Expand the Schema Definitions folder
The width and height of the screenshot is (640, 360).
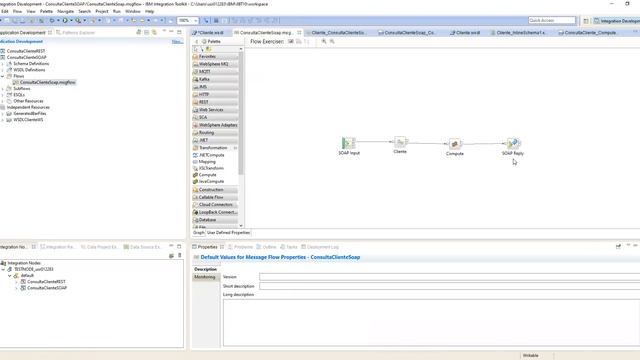[2, 64]
